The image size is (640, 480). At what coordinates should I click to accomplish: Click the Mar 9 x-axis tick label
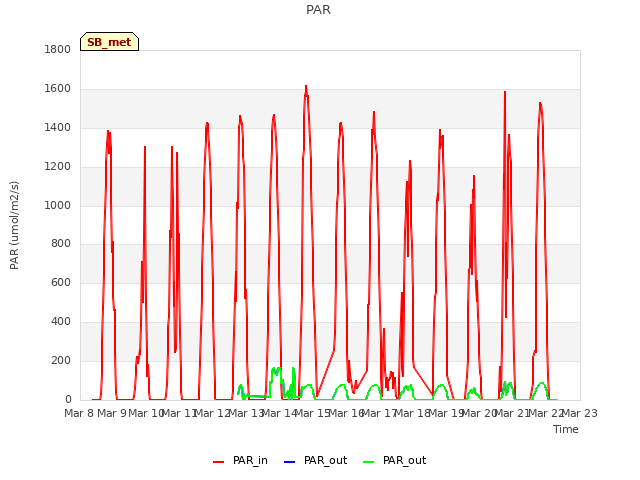coord(112,413)
